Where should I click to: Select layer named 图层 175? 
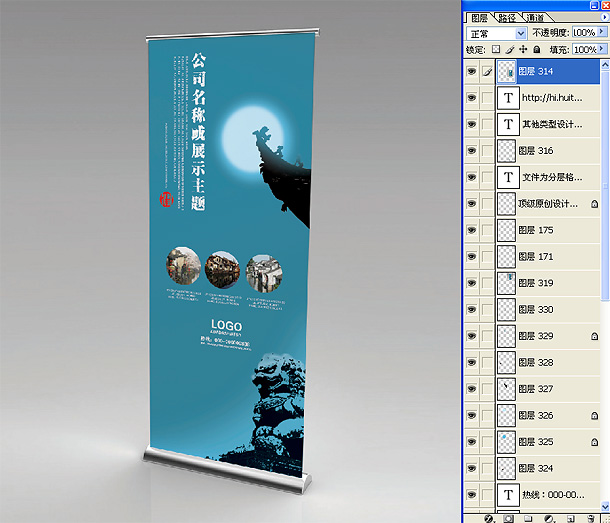coord(536,230)
